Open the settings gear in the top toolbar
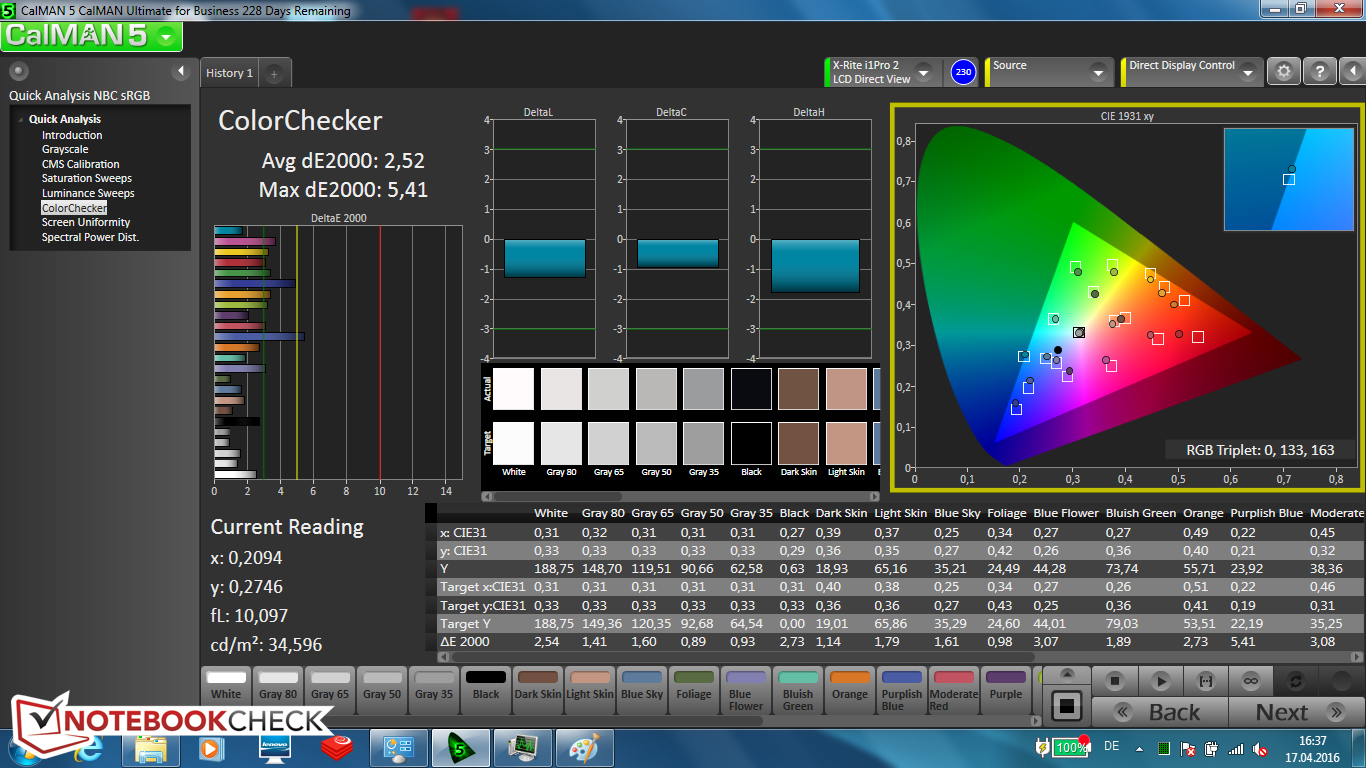The width and height of the screenshot is (1366, 768). (1284, 71)
